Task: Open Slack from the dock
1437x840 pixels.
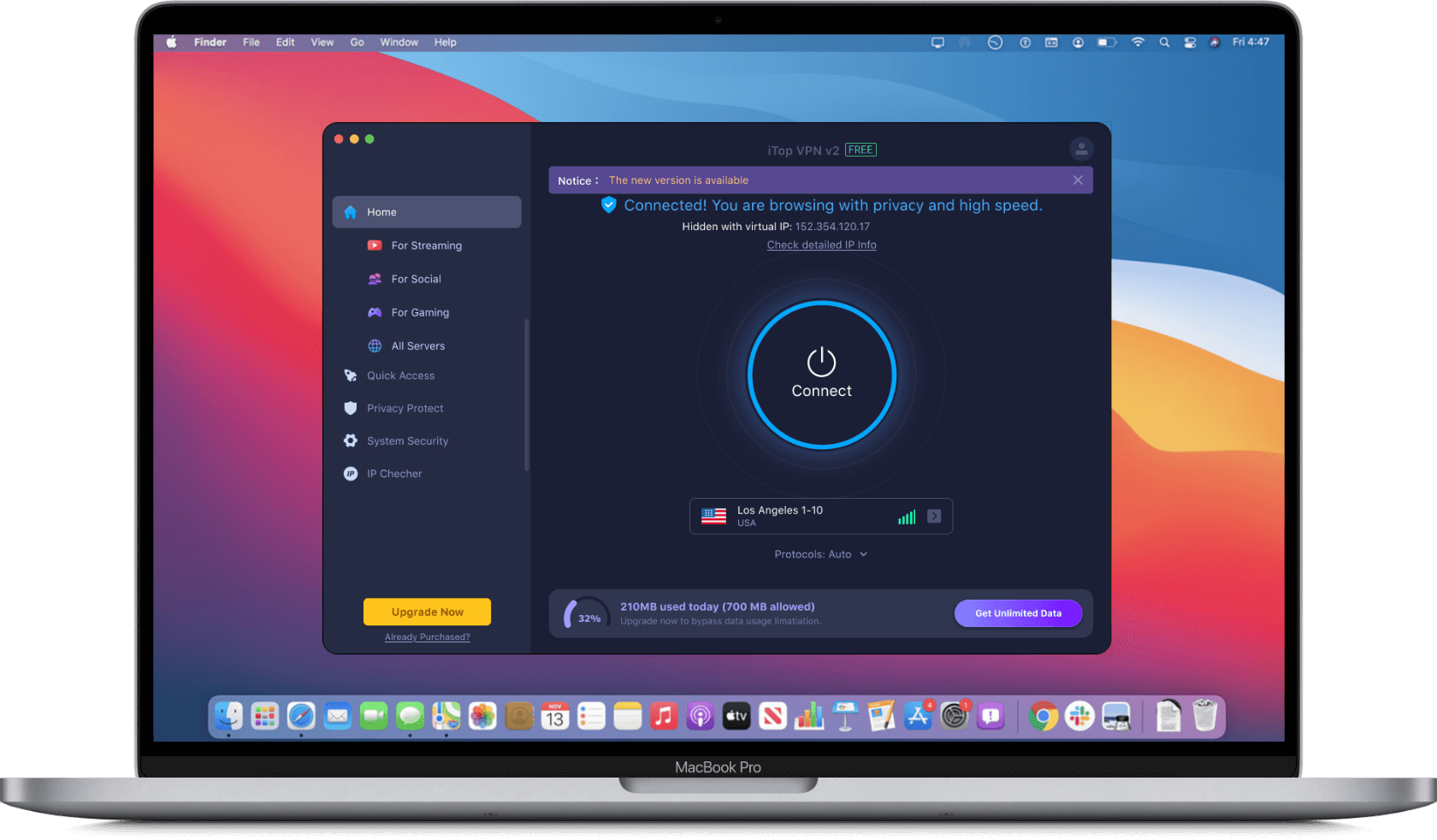Action: [x=1079, y=716]
